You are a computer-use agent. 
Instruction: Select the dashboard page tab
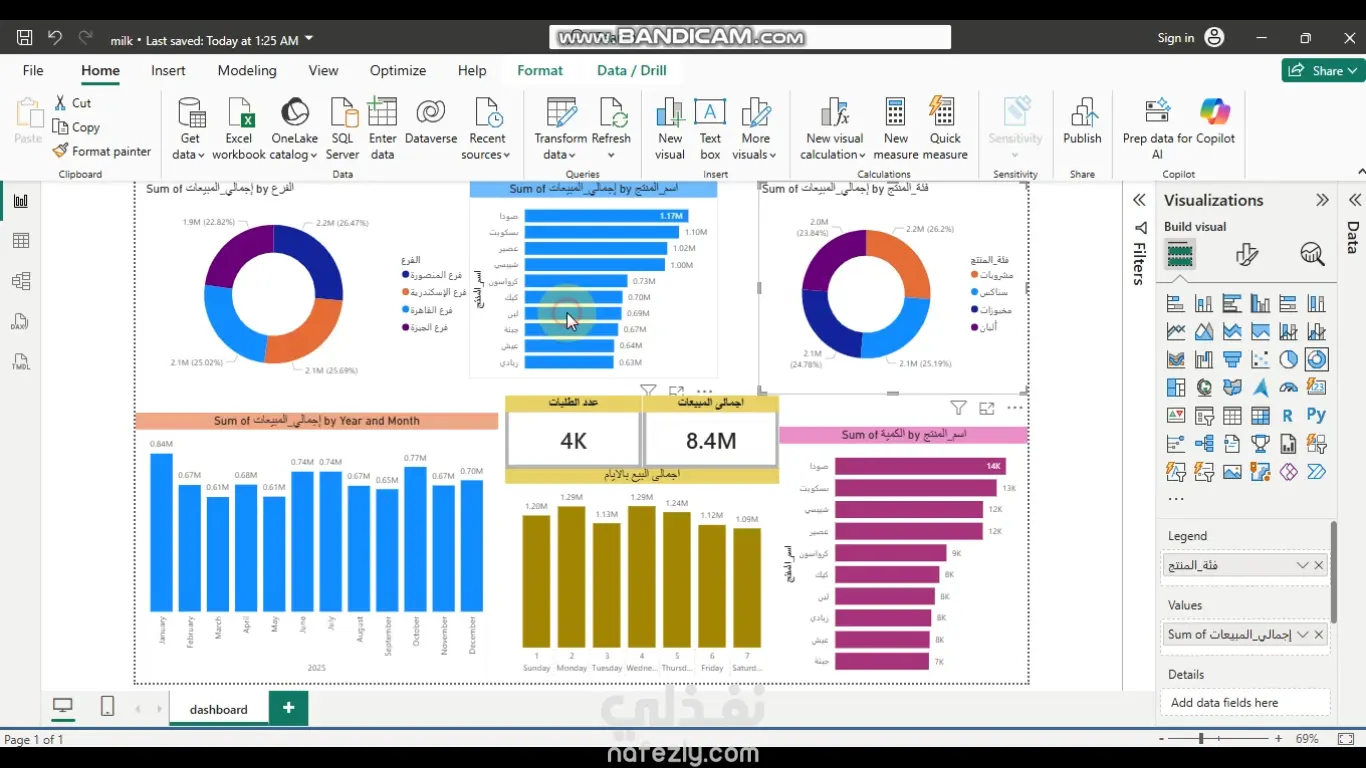click(x=218, y=709)
